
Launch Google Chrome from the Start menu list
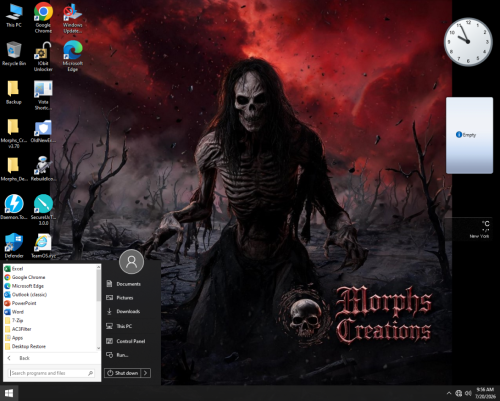tap(50, 277)
